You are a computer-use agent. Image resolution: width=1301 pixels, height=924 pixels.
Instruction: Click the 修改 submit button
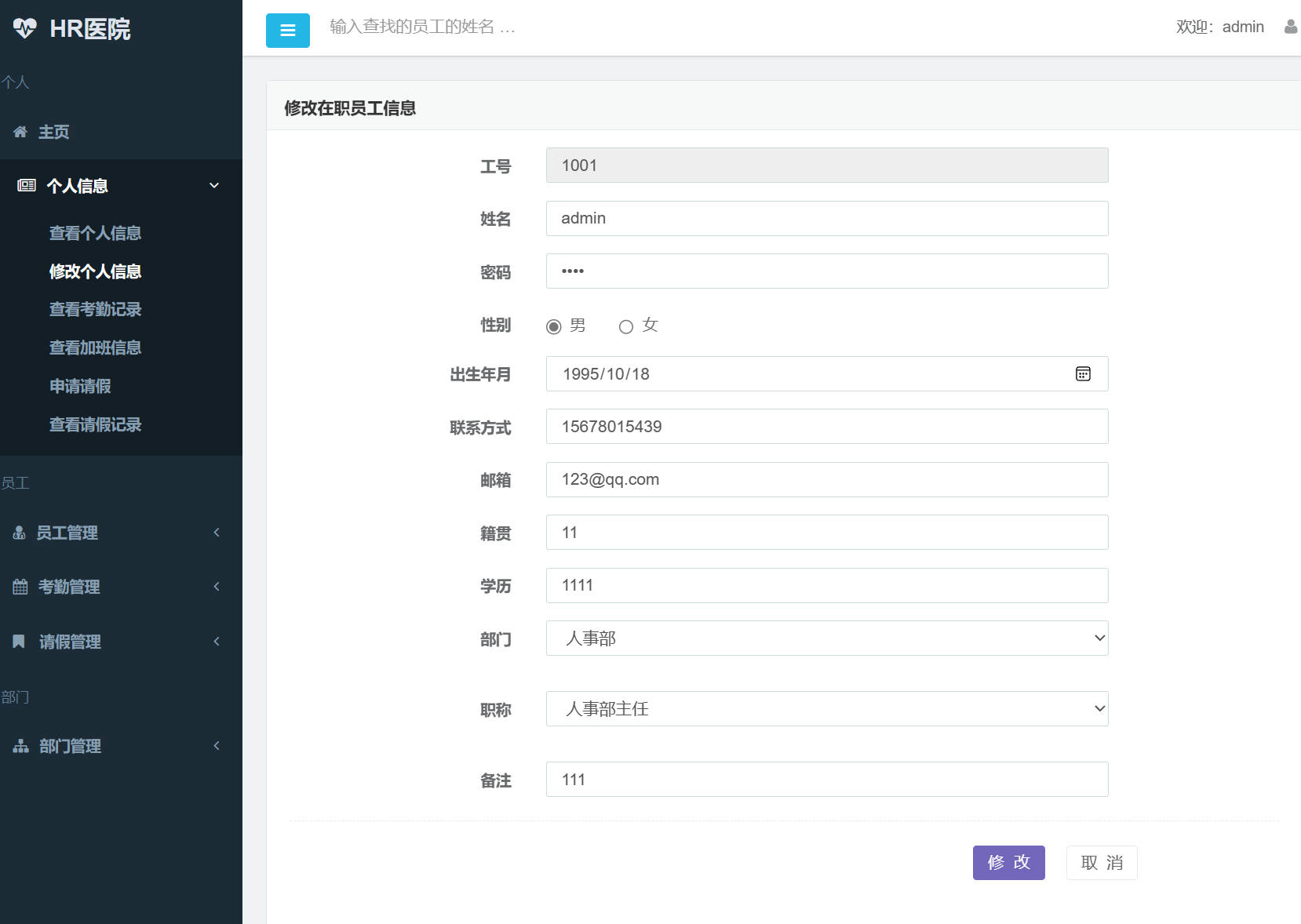click(1008, 862)
